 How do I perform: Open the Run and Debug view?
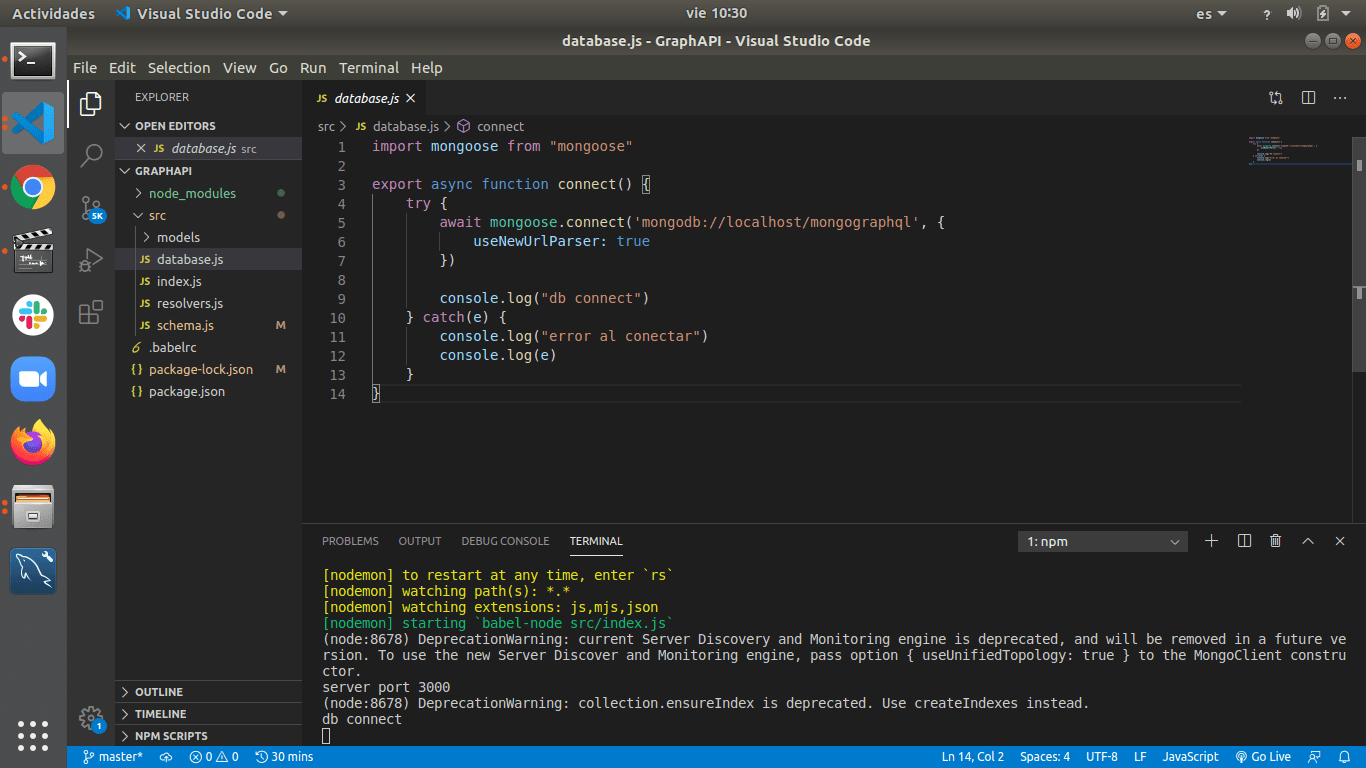pyautogui.click(x=91, y=260)
